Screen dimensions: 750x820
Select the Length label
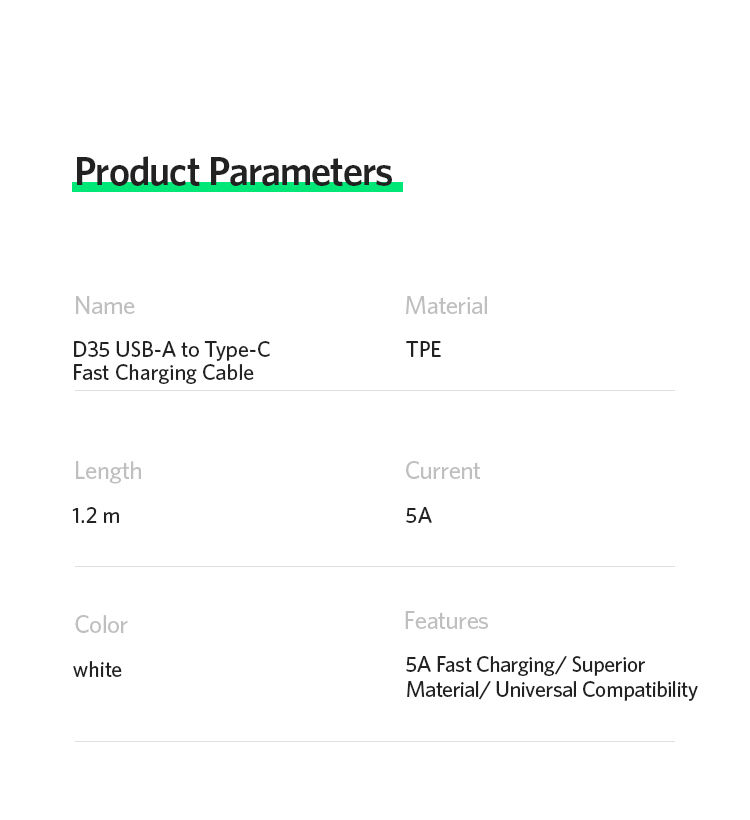click(108, 471)
